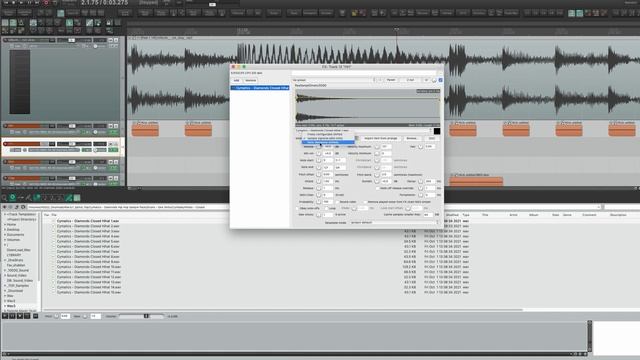Expand the Desktop folder in media explorer
640x360 pixels.
coord(5,229)
